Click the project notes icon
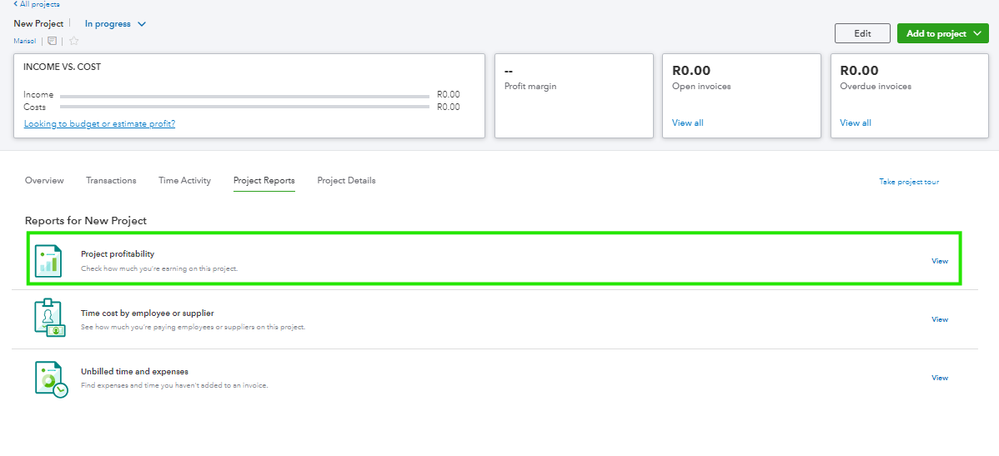 [53, 41]
